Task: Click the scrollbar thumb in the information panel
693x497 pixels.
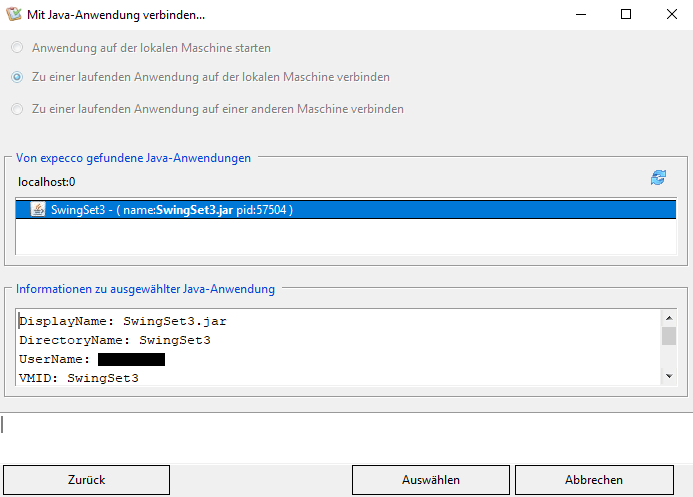Action: click(669, 336)
